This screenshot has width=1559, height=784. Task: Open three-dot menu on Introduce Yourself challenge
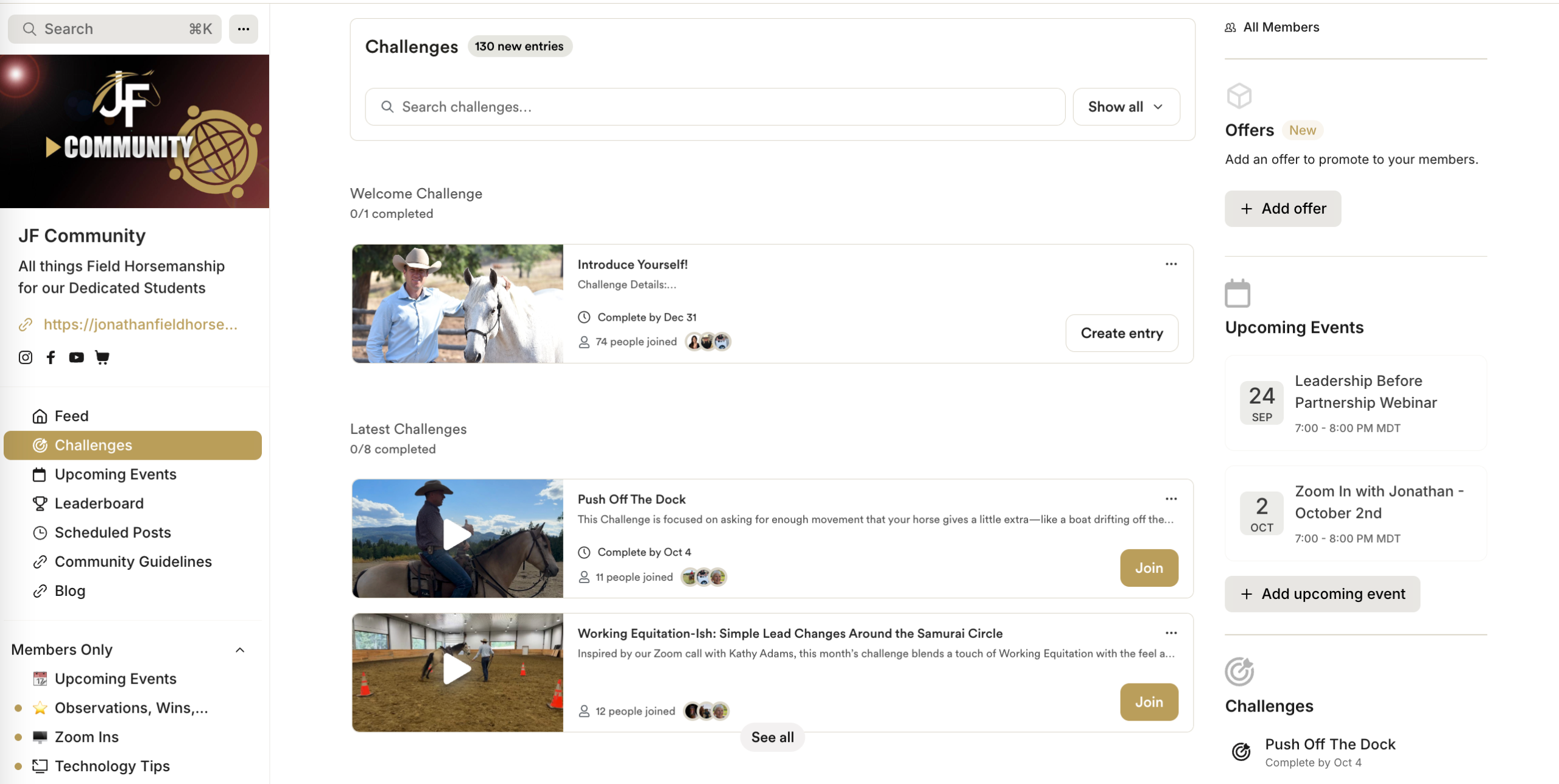tap(1170, 264)
